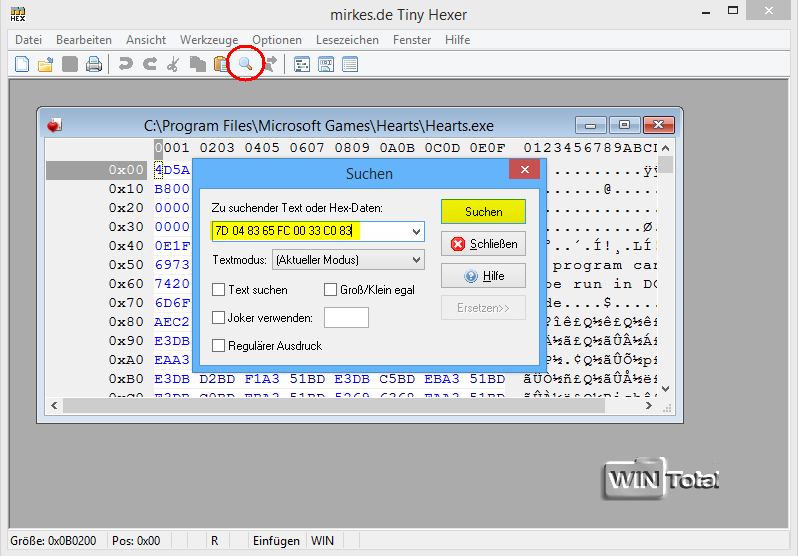Open a file with folder toolbar icon
Image resolution: width=798 pixels, height=556 pixels.
pos(46,65)
